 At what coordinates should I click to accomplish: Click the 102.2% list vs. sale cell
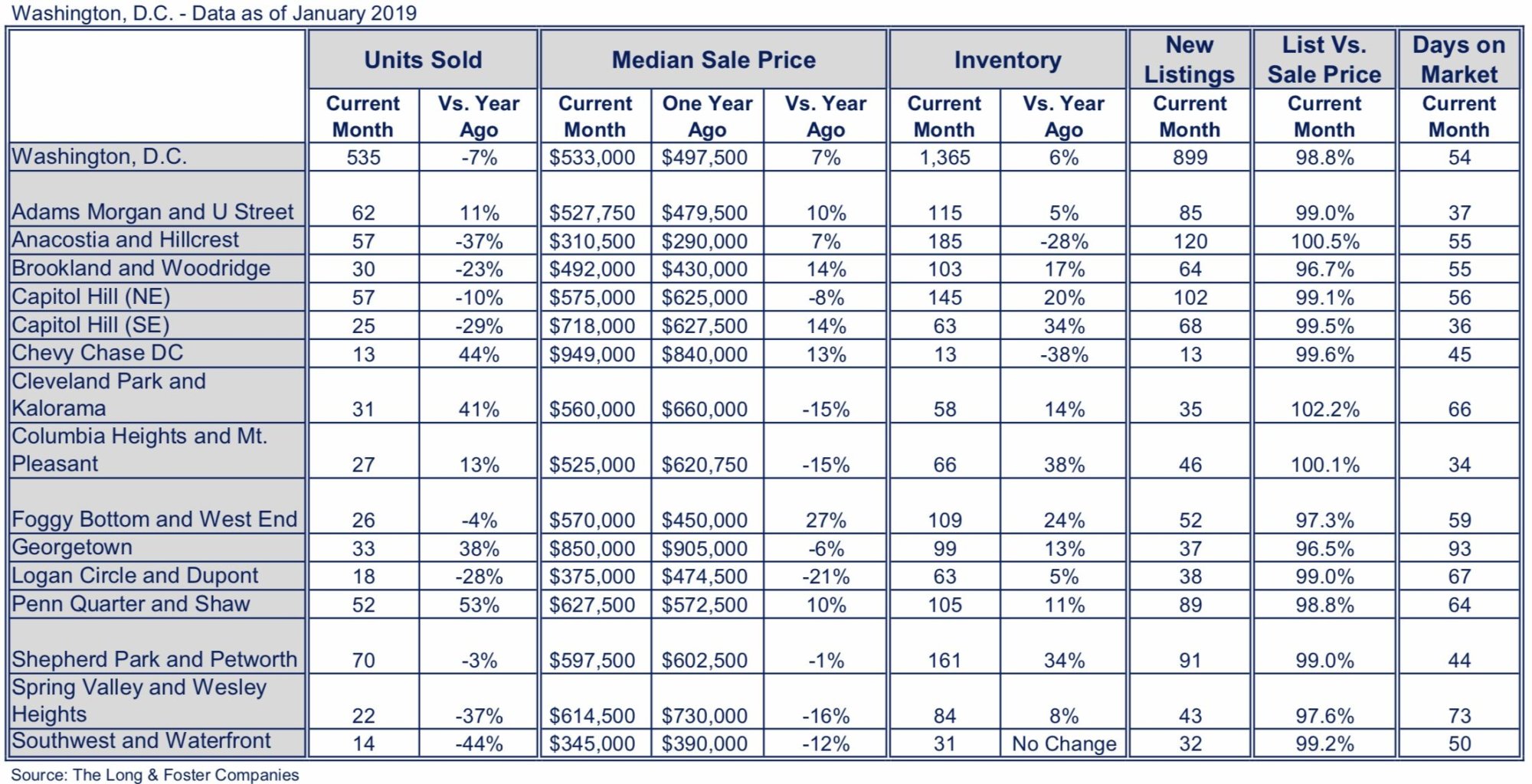1324,409
